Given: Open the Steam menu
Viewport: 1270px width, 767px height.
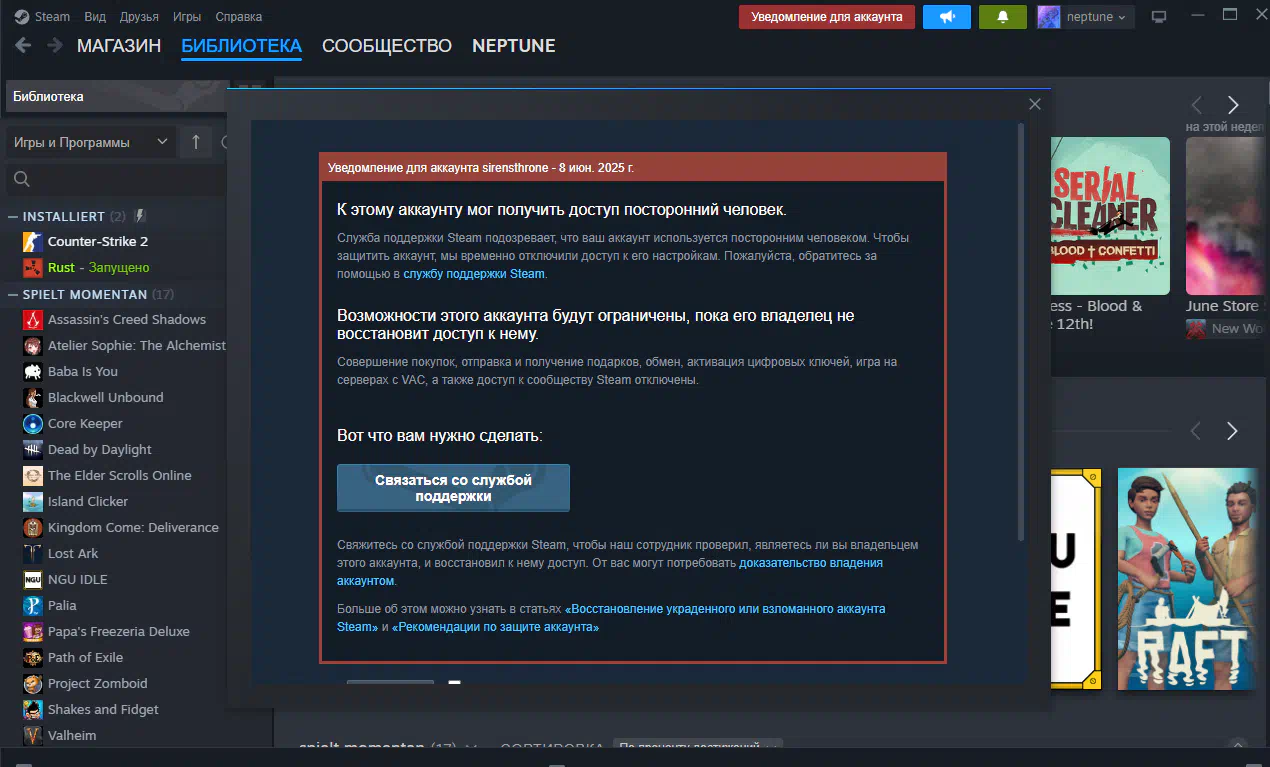Looking at the screenshot, I should coord(50,17).
